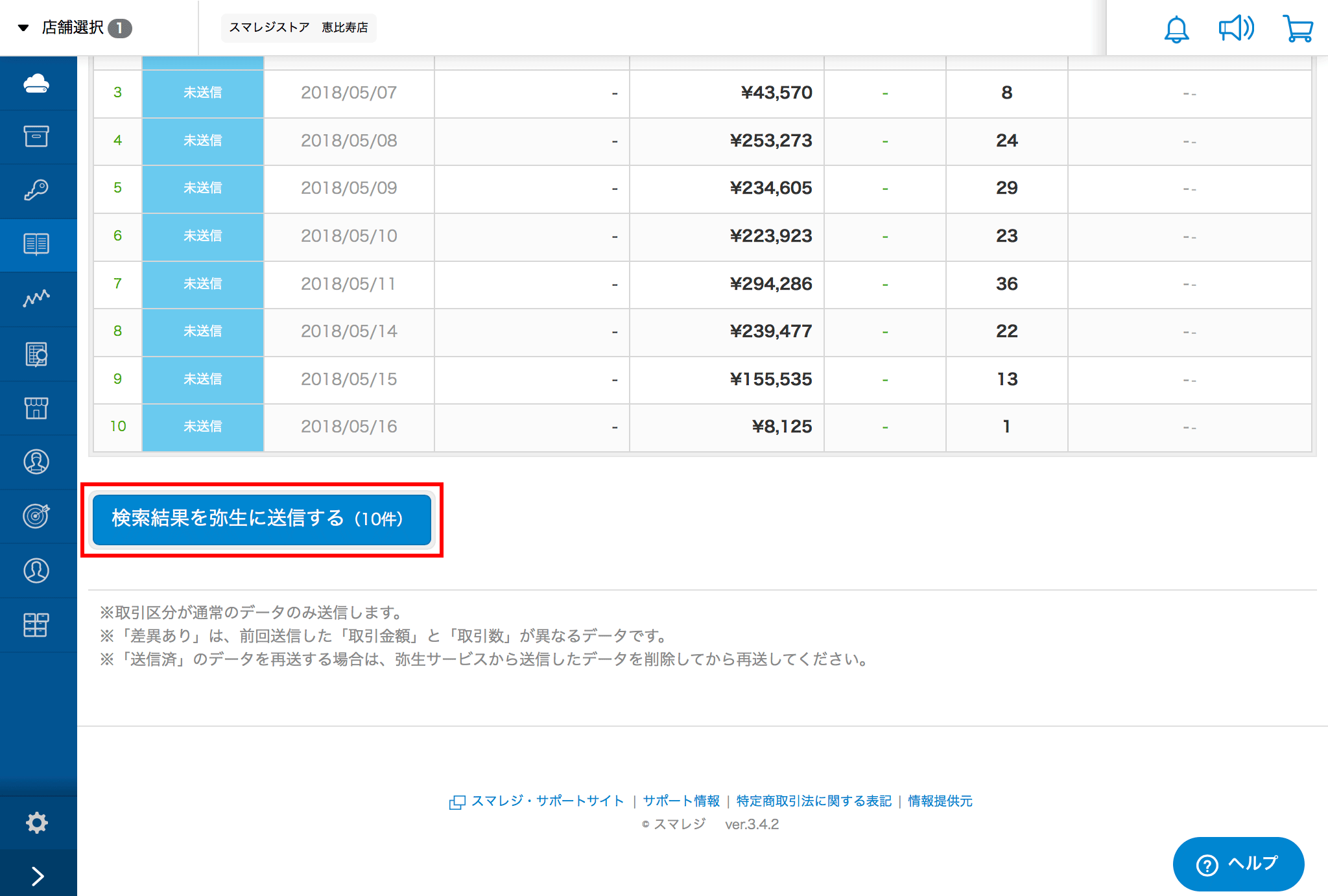Click the スマレジストア 恵比寿店 store tag
The width and height of the screenshot is (1328, 896).
(298, 28)
